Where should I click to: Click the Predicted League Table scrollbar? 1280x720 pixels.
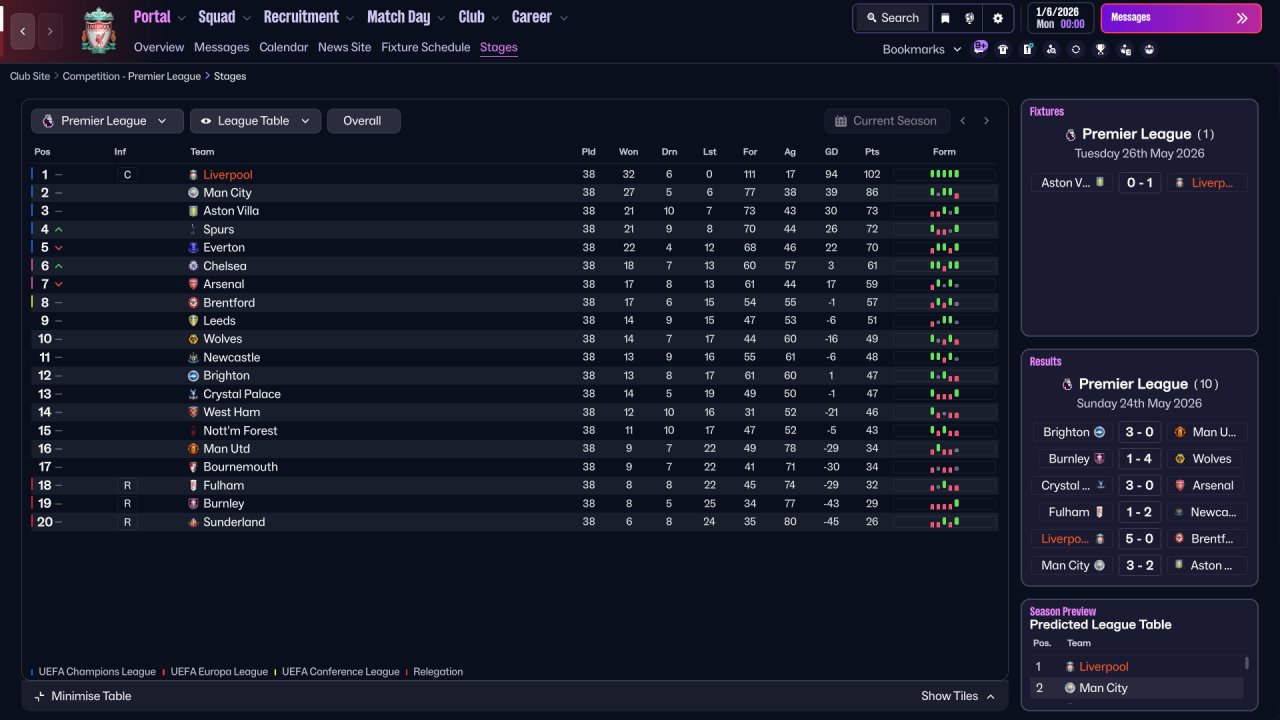click(x=1247, y=663)
